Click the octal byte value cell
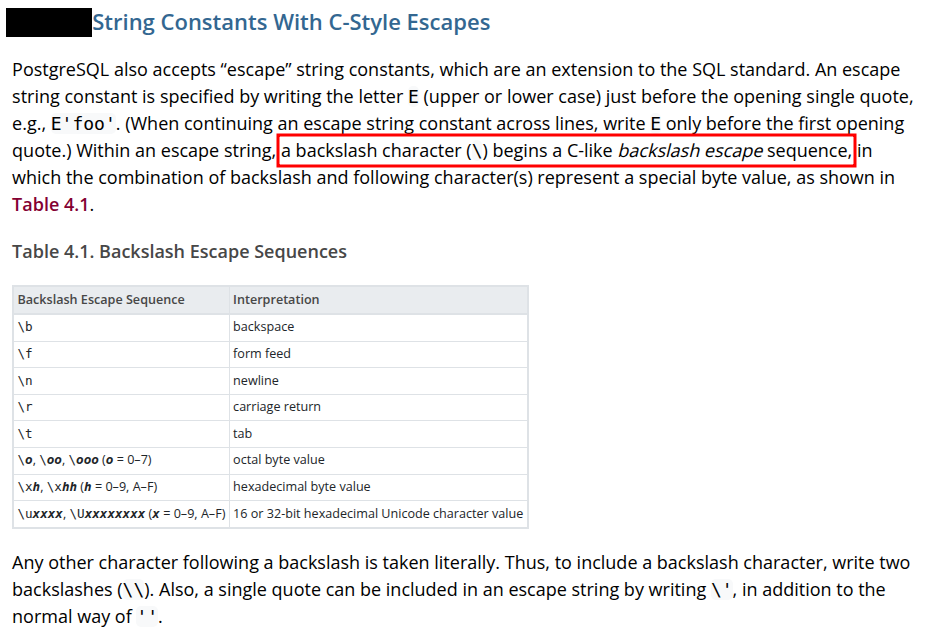943x642 pixels. pyautogui.click(x=279, y=460)
